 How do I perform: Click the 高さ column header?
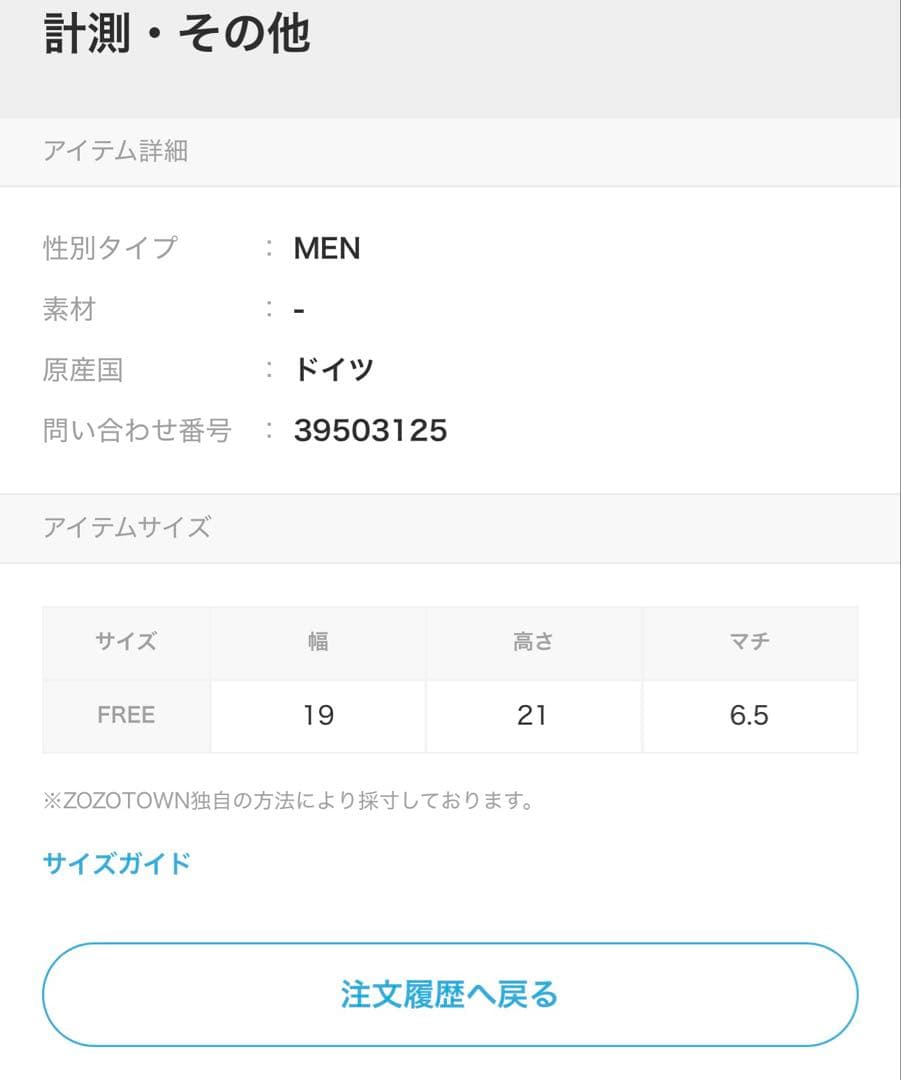click(533, 642)
